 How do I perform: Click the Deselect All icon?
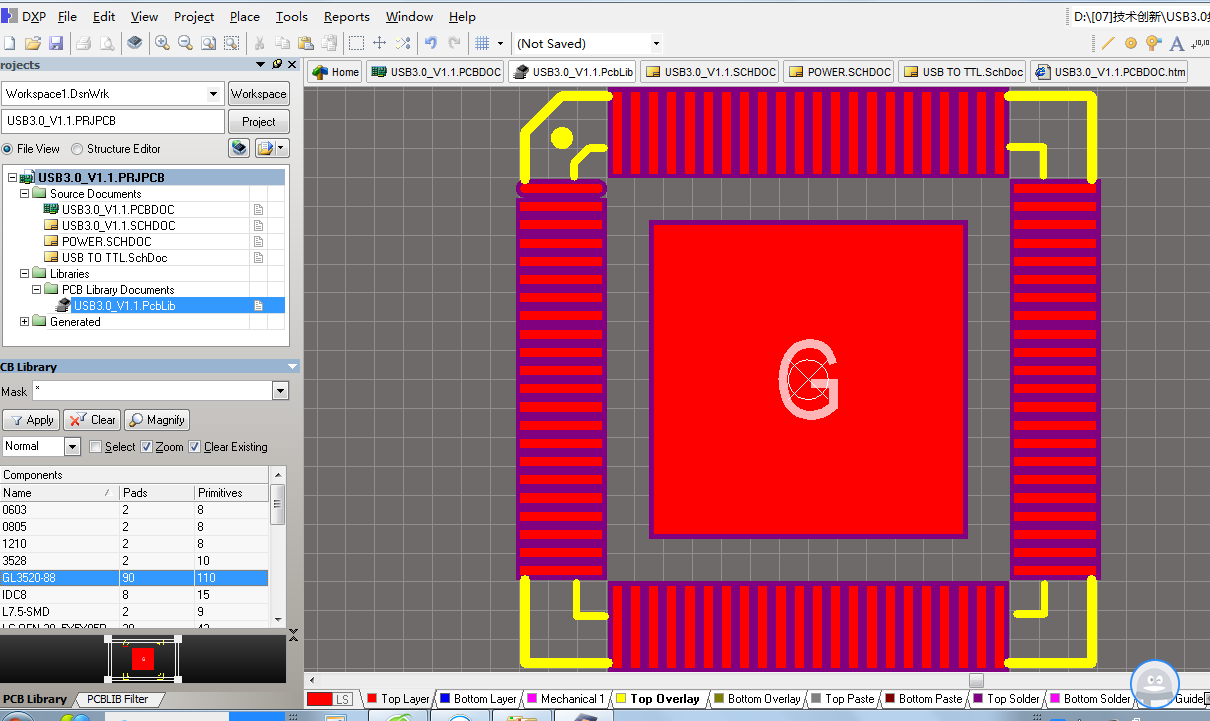402,43
